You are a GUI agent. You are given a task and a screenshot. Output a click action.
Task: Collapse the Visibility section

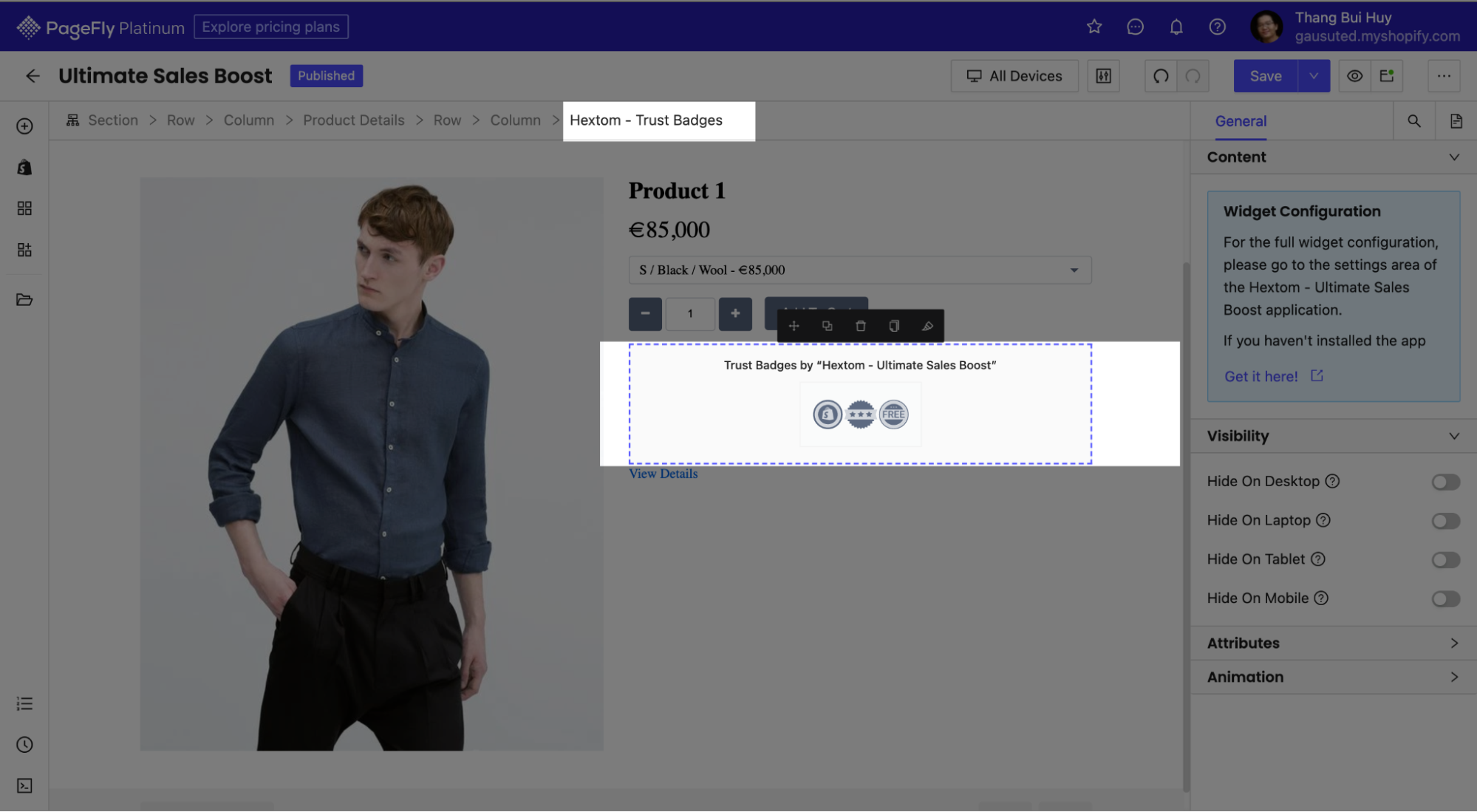[1334, 436]
